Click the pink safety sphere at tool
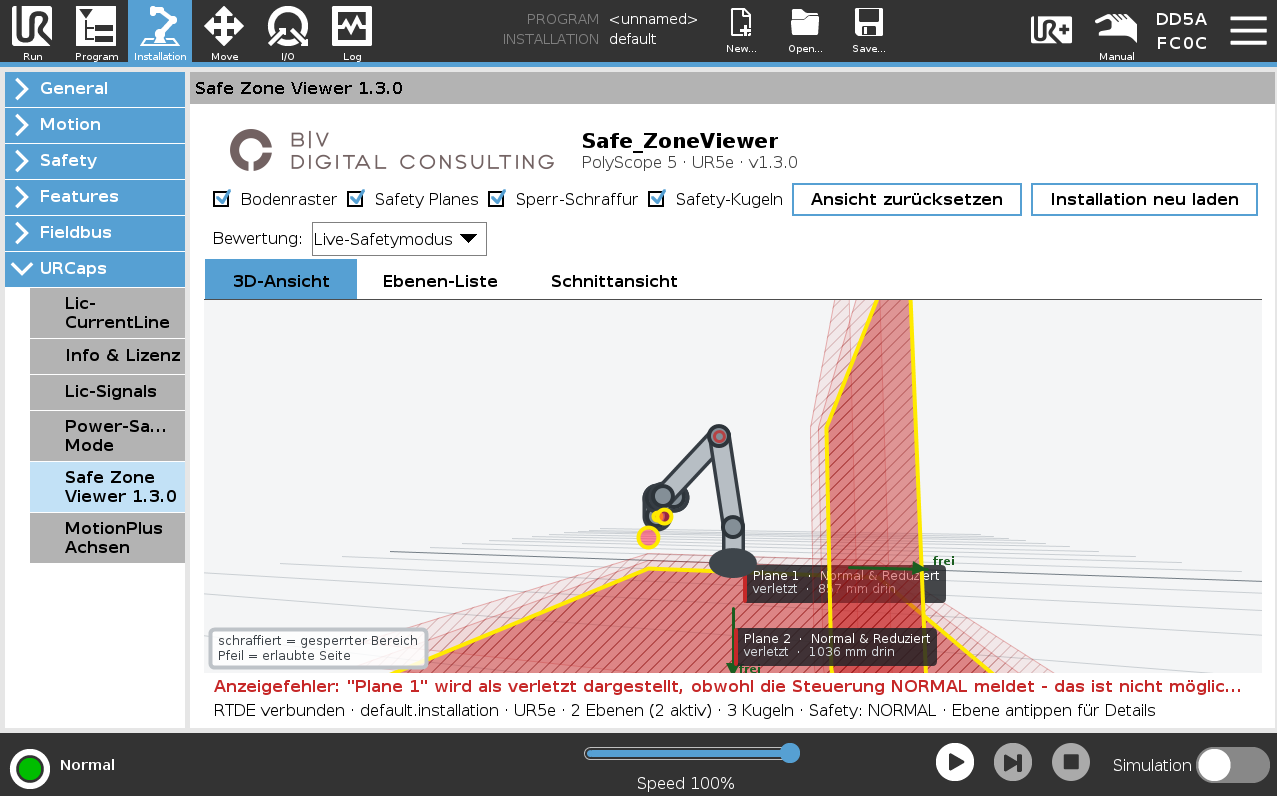Image resolution: width=1277 pixels, height=796 pixels. tap(648, 538)
